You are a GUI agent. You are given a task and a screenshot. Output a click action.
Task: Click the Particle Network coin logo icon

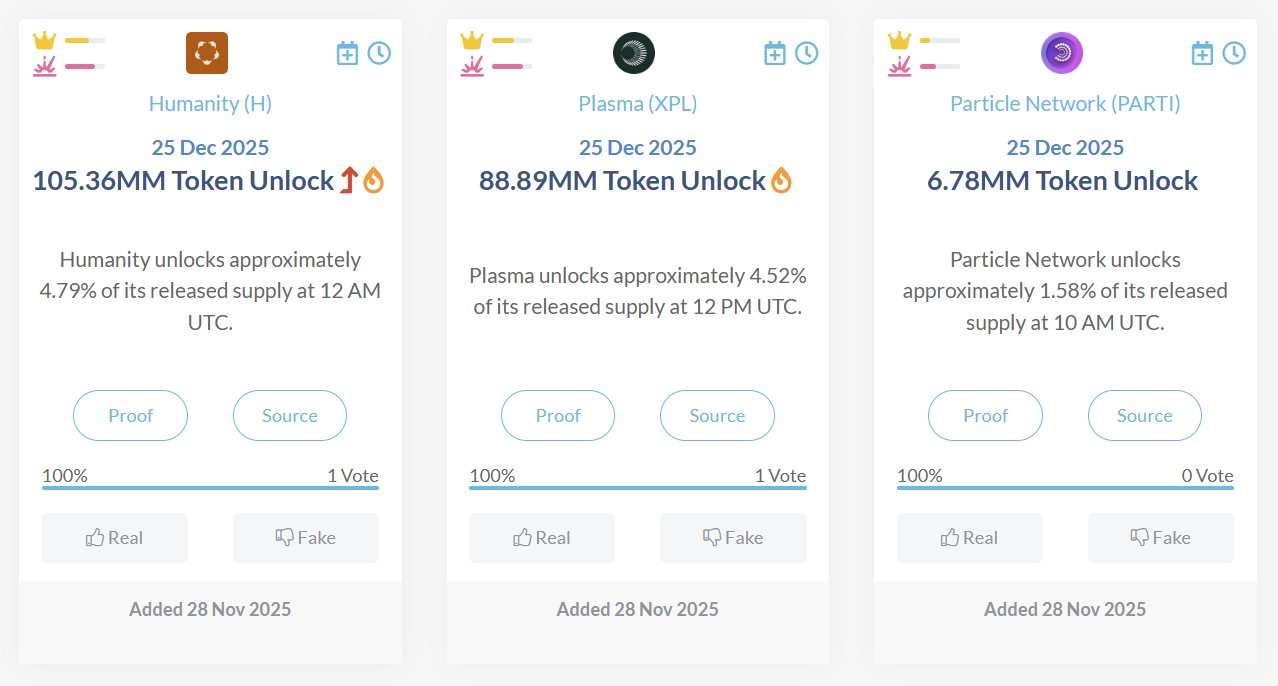(x=1062, y=53)
